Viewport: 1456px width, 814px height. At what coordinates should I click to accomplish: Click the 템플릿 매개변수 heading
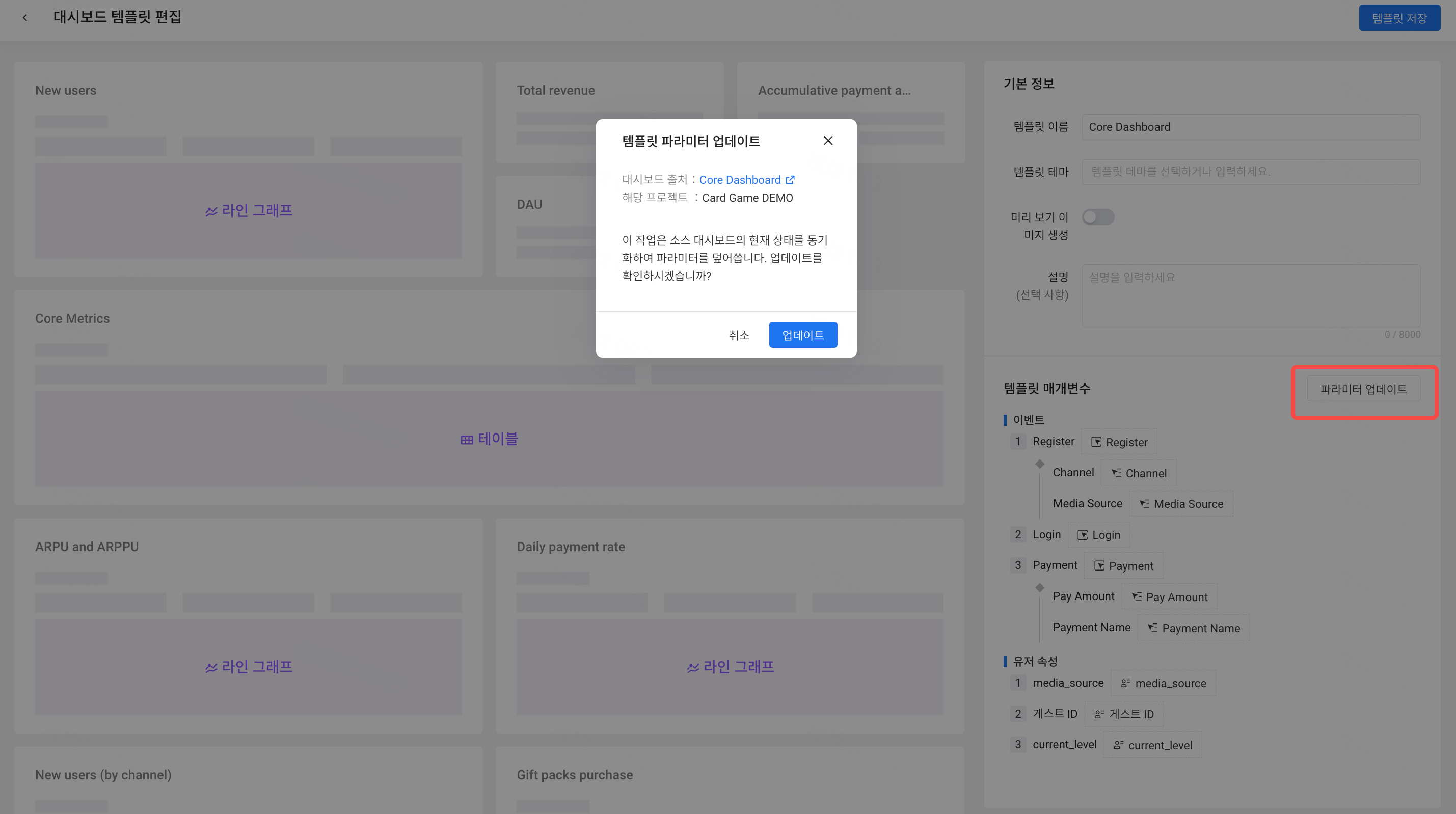point(1047,388)
